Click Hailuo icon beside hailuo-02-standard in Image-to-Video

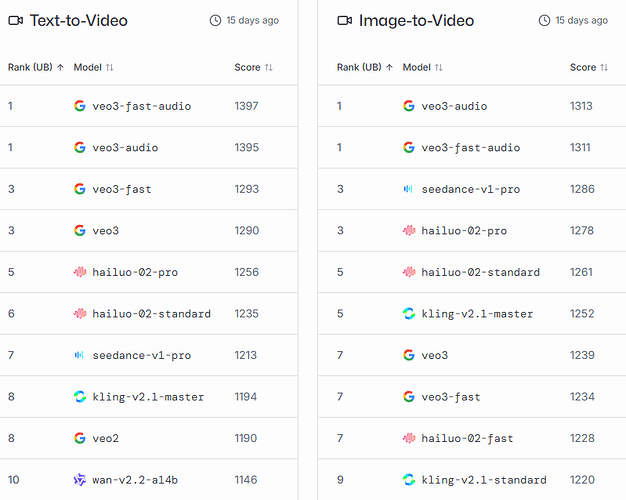click(409, 272)
